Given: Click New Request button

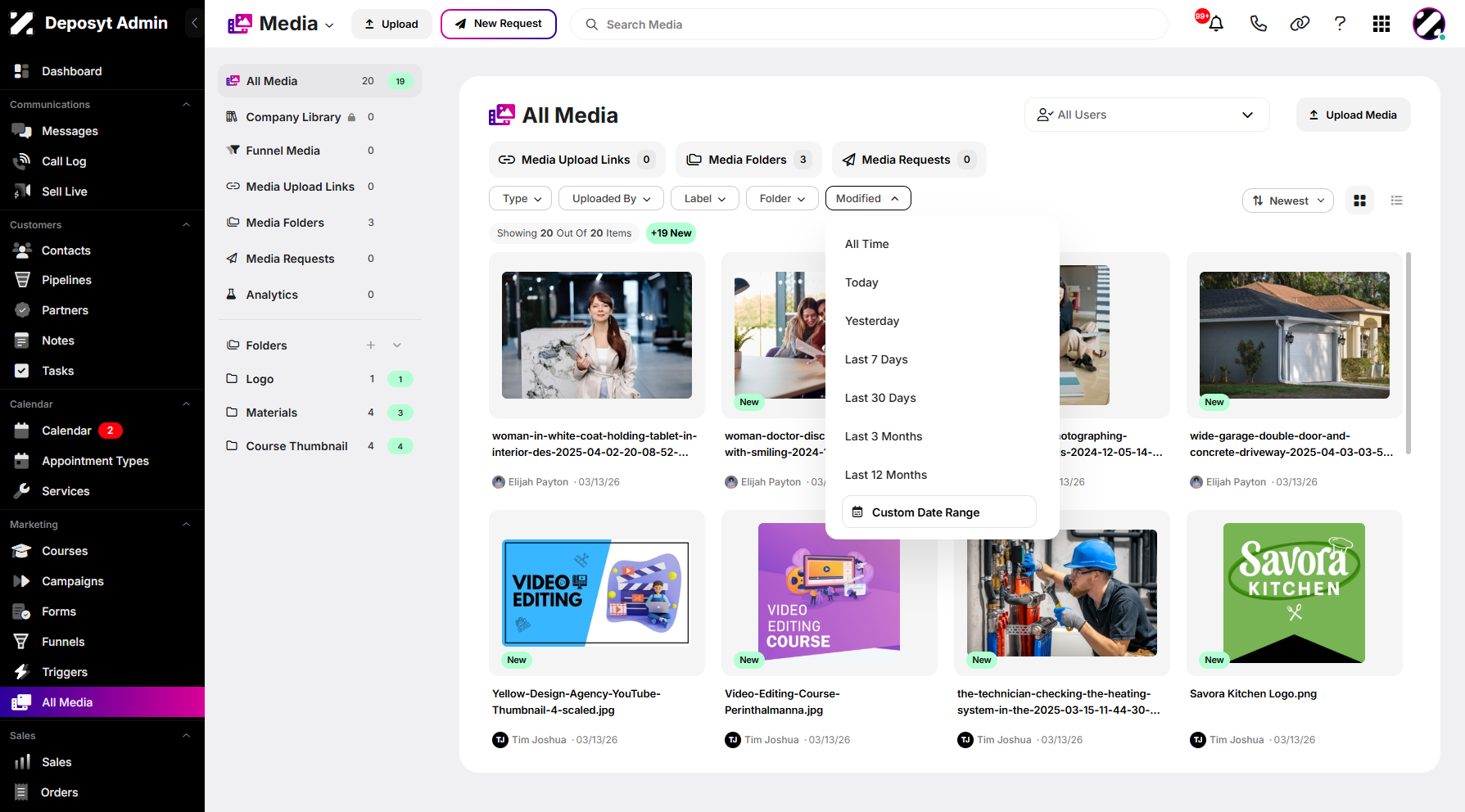Looking at the screenshot, I should tap(499, 24).
